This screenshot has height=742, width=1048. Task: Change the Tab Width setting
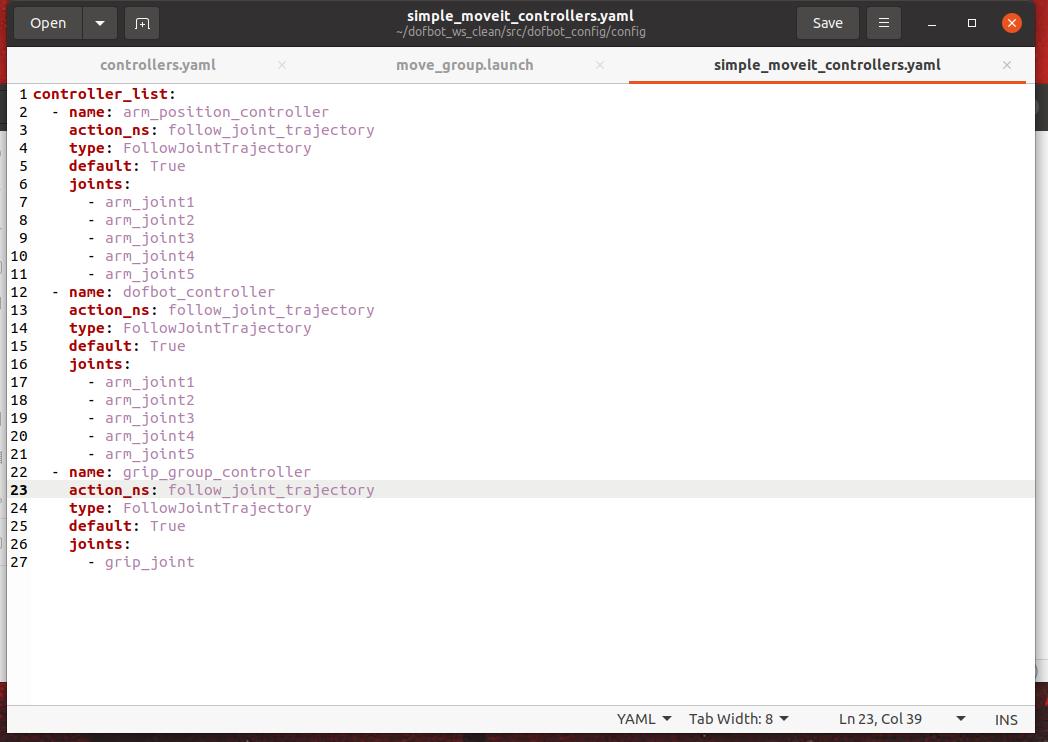(x=738, y=719)
